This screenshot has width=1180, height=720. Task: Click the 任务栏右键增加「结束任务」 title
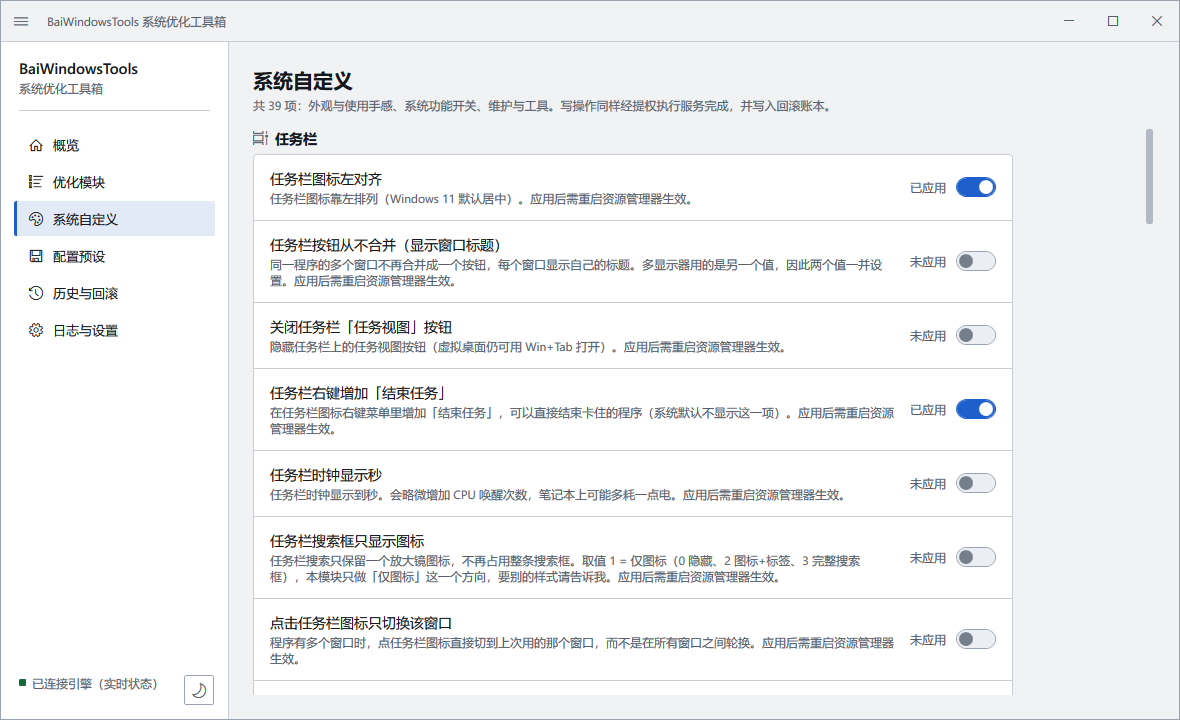(x=357, y=393)
